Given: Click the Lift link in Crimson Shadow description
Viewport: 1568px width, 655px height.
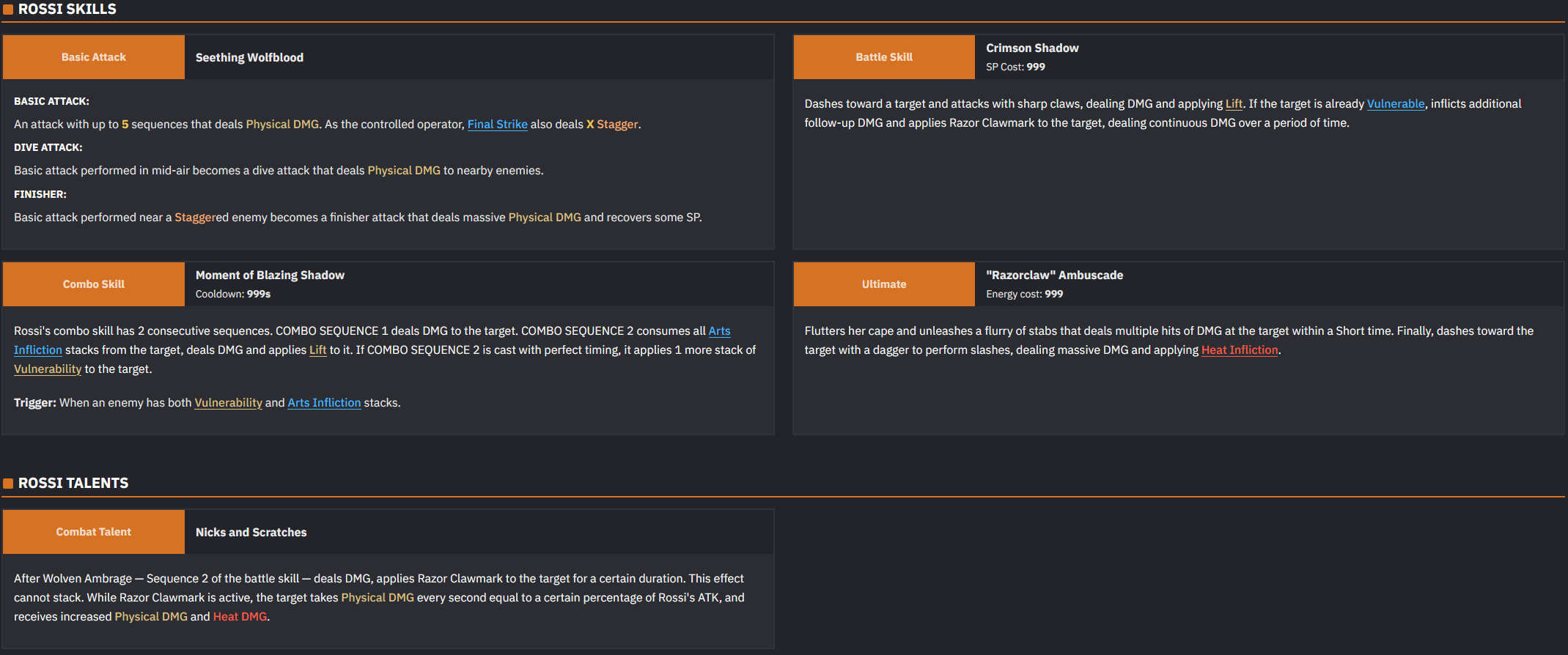Looking at the screenshot, I should (1234, 104).
